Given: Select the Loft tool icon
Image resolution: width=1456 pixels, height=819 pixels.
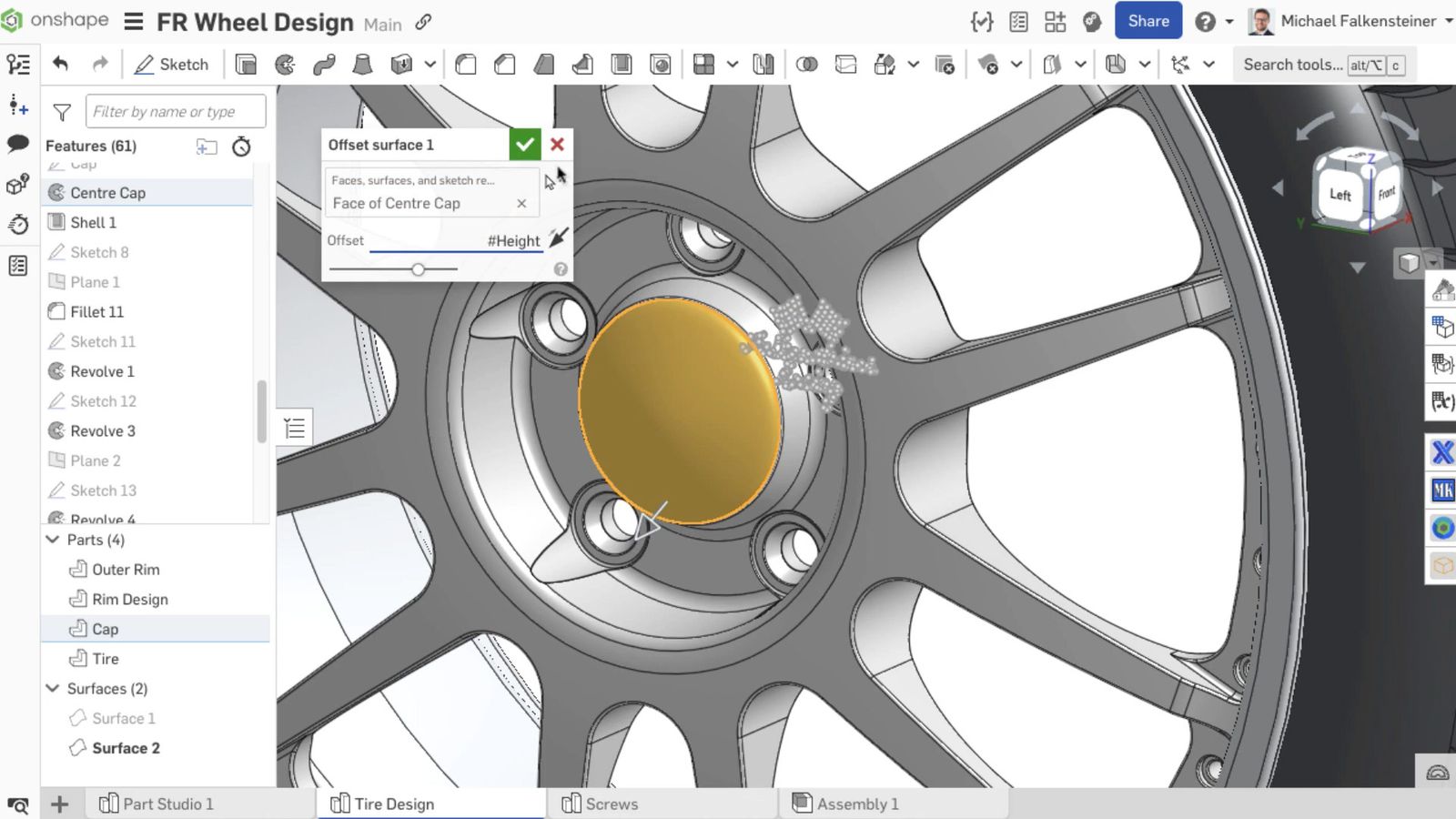Looking at the screenshot, I should click(x=362, y=65).
